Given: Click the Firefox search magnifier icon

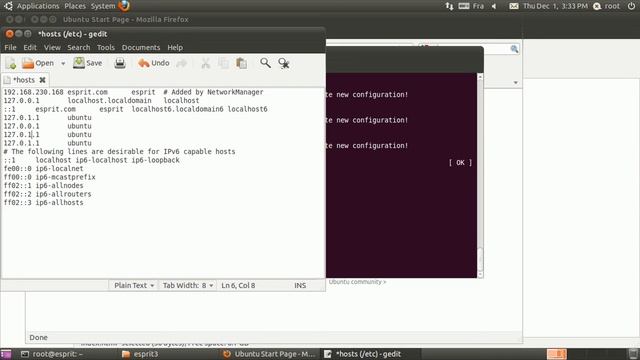Looking at the screenshot, I should coord(514,49).
